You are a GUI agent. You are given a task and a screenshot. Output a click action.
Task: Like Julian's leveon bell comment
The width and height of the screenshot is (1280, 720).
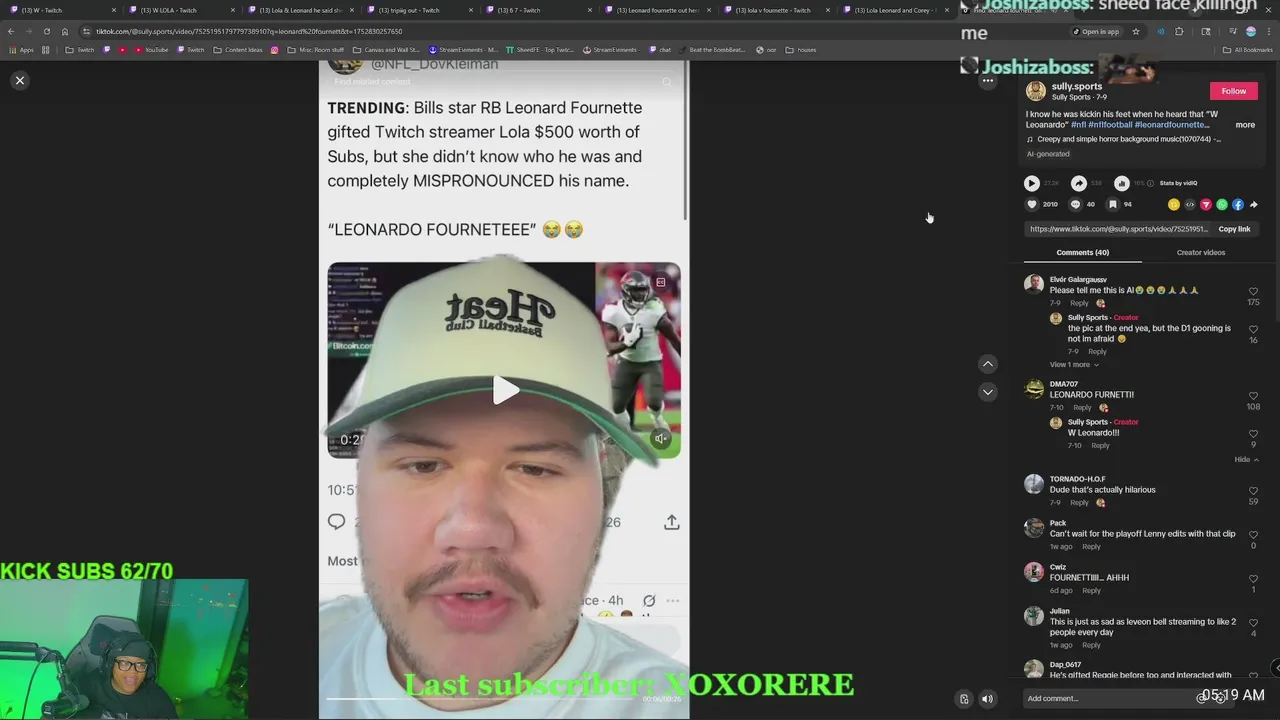point(1253,622)
